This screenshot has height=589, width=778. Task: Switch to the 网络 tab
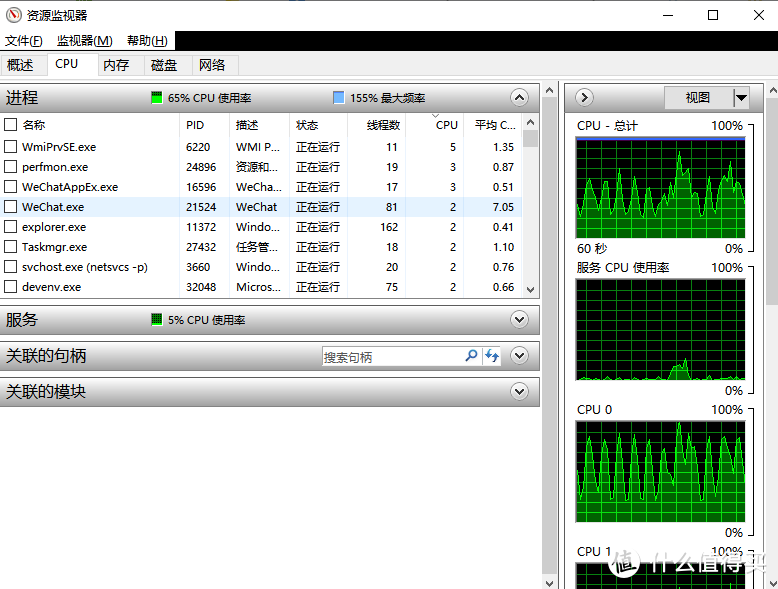[x=215, y=65]
